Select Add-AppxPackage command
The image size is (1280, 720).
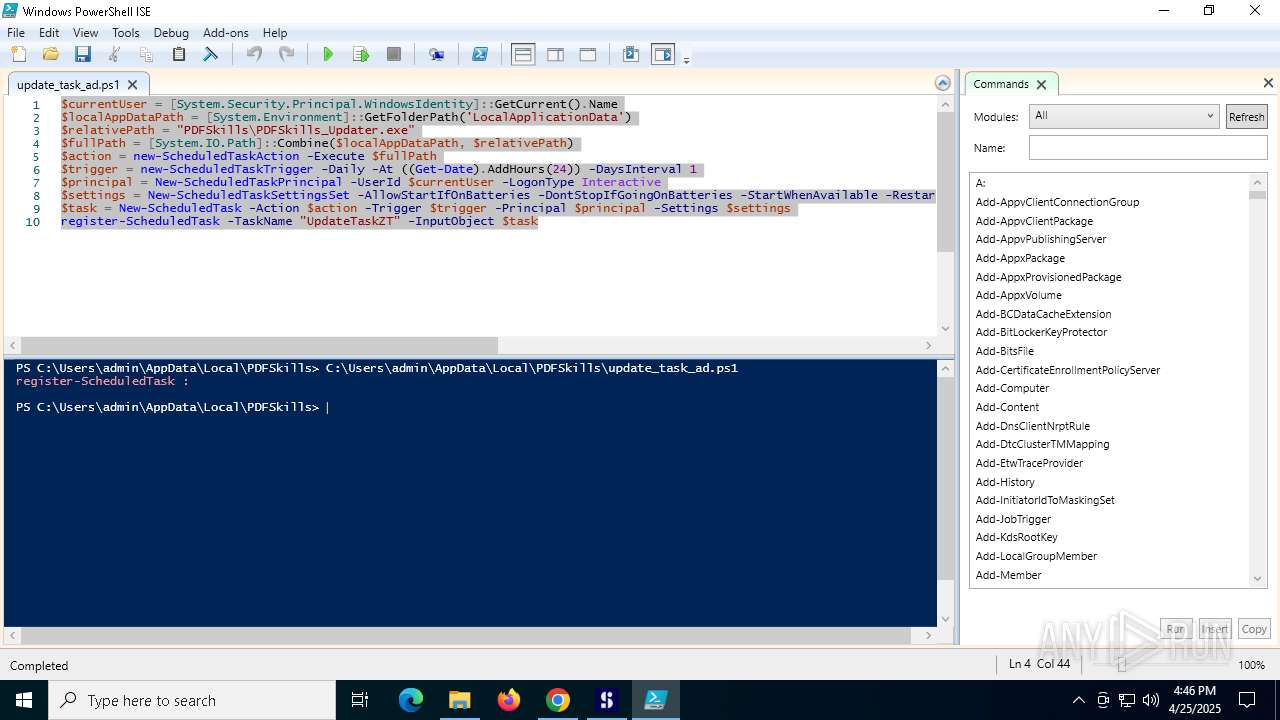[x=1020, y=258]
